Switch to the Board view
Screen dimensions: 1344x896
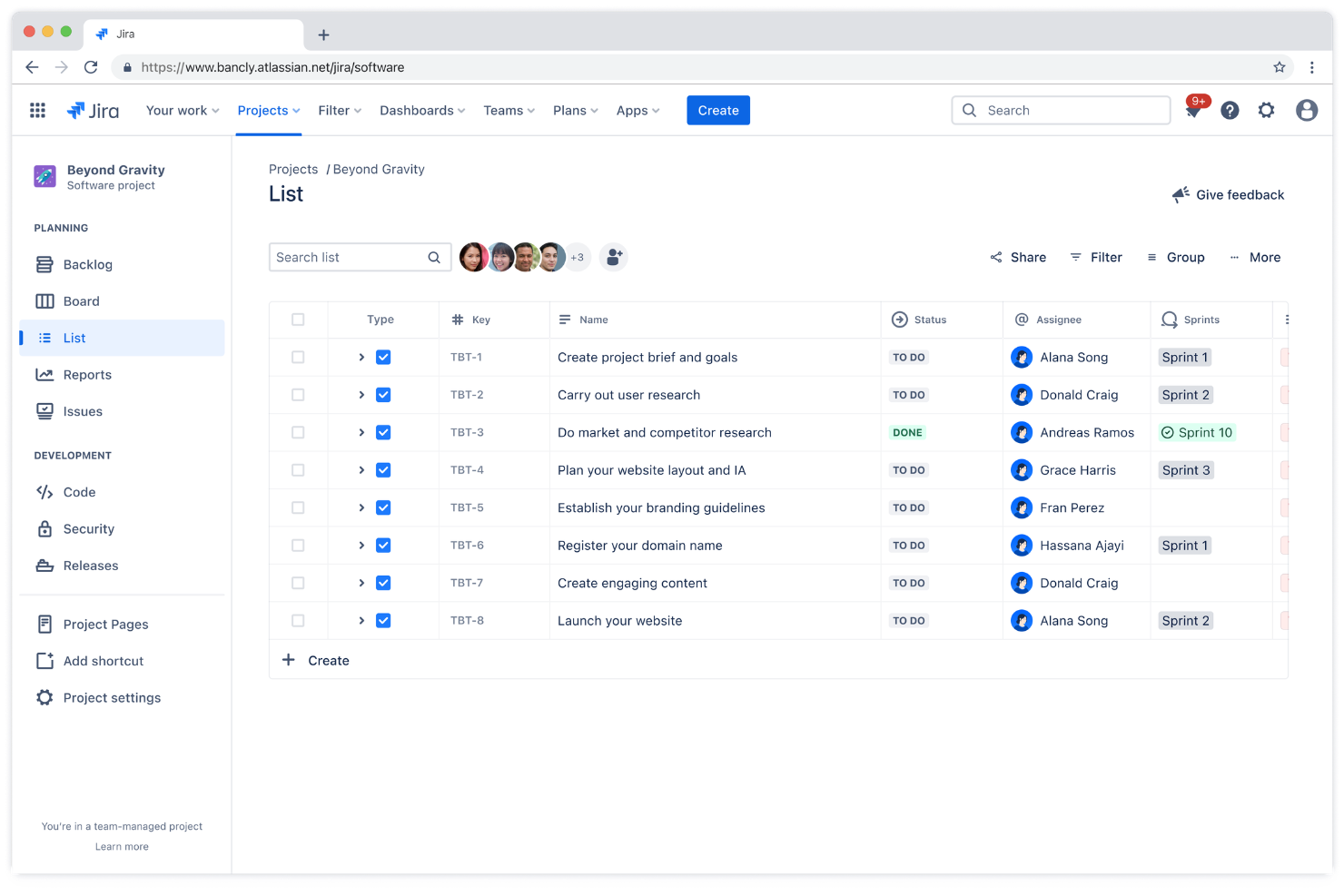click(81, 300)
